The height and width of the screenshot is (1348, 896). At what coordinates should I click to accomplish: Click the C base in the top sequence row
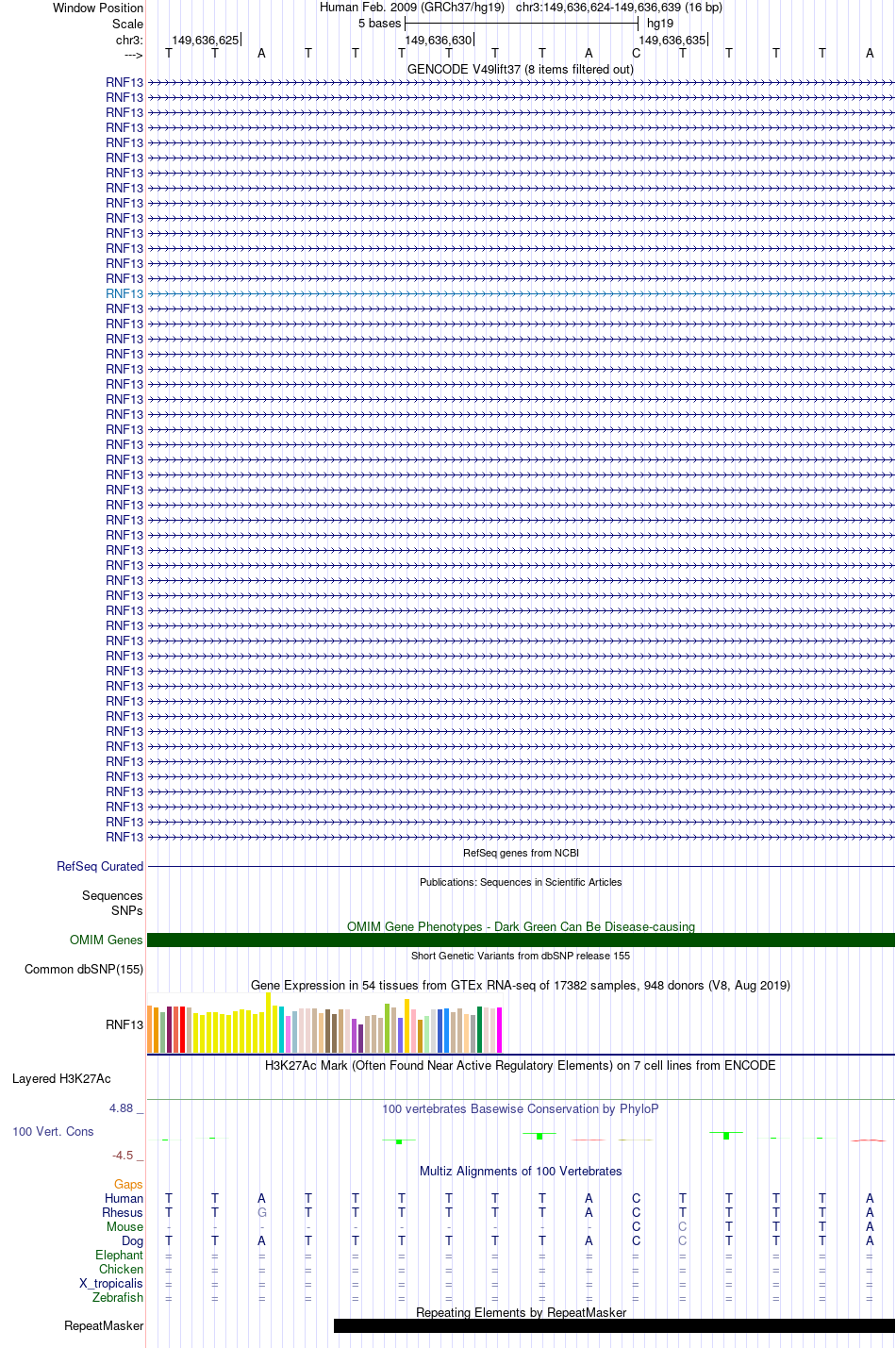636,53
